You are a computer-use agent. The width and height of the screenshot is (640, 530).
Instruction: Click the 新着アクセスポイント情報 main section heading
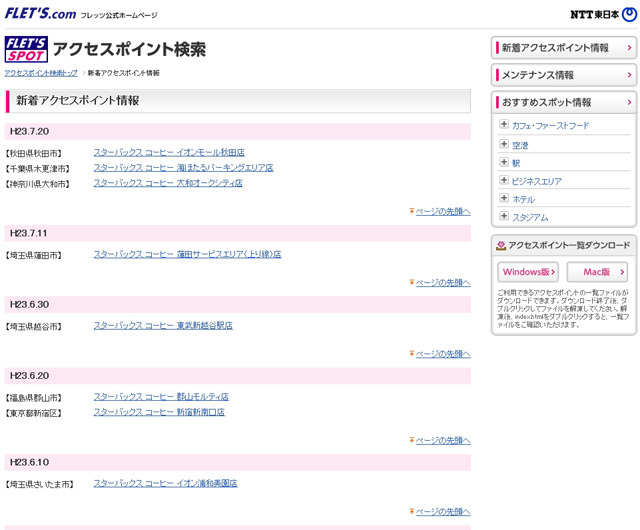tap(78, 100)
